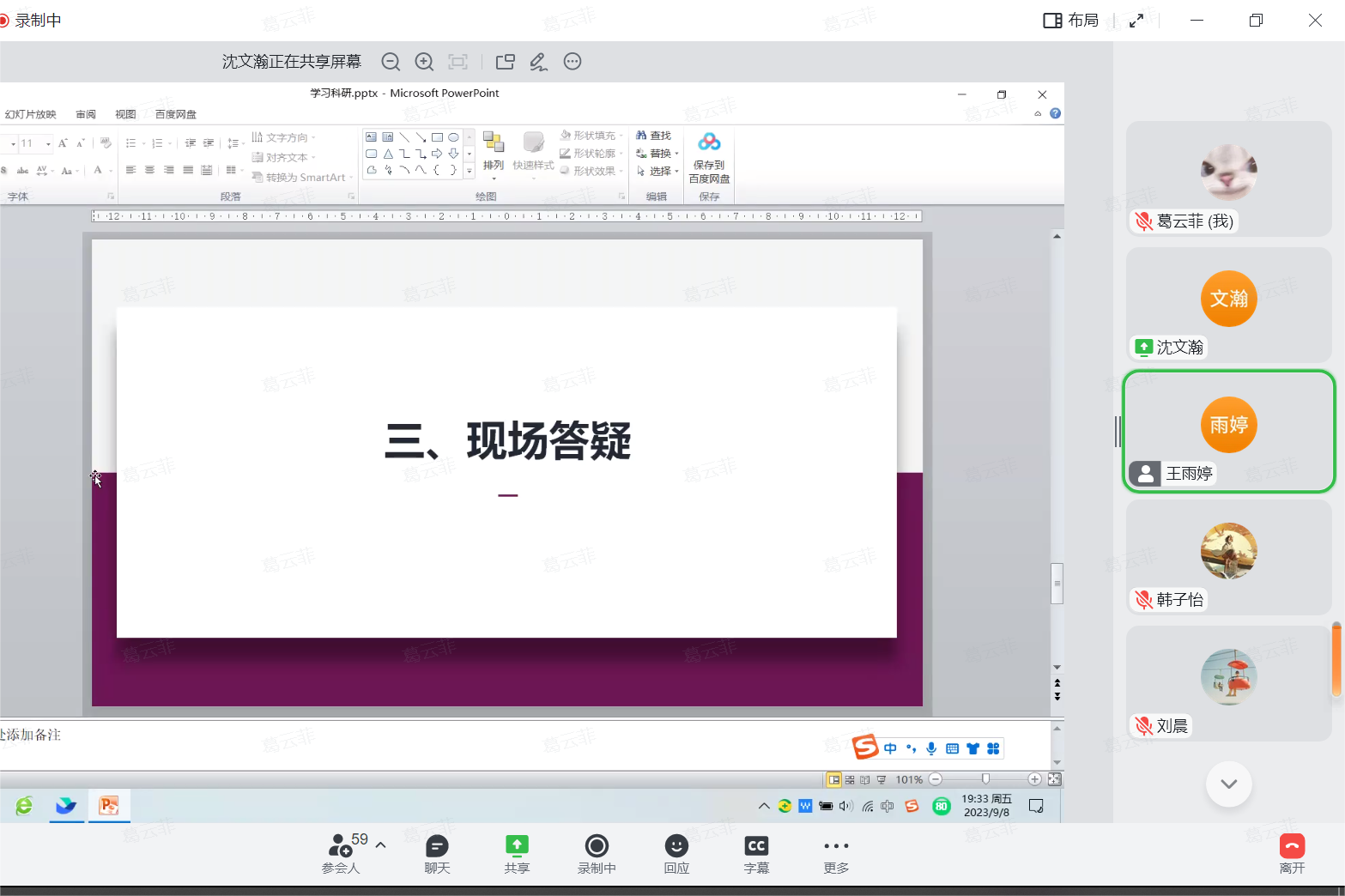Image resolution: width=1345 pixels, height=896 pixels.
Task: Click the green Share screen icon
Action: pyautogui.click(x=517, y=846)
